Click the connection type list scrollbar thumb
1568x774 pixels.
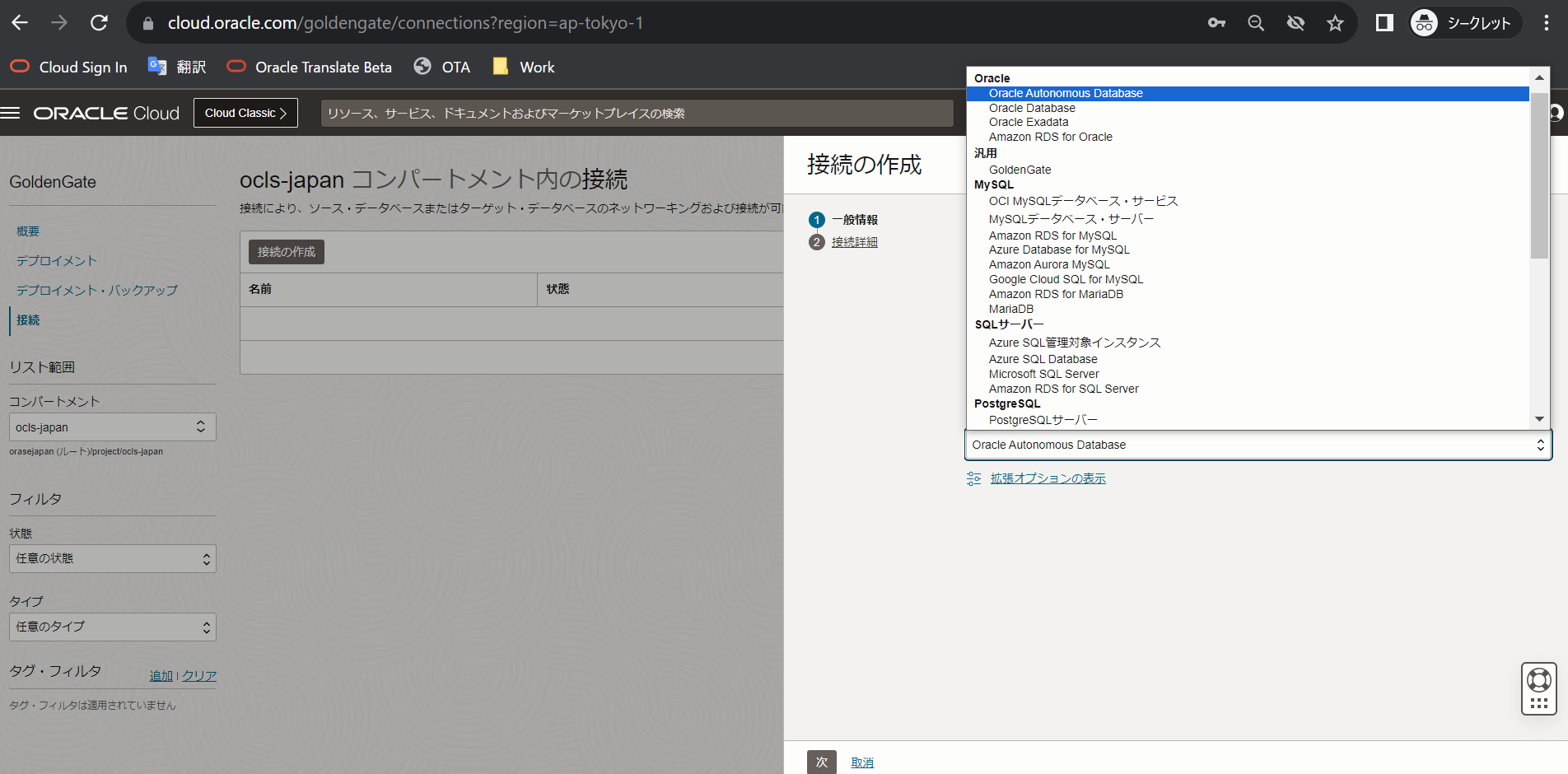[x=1539, y=174]
